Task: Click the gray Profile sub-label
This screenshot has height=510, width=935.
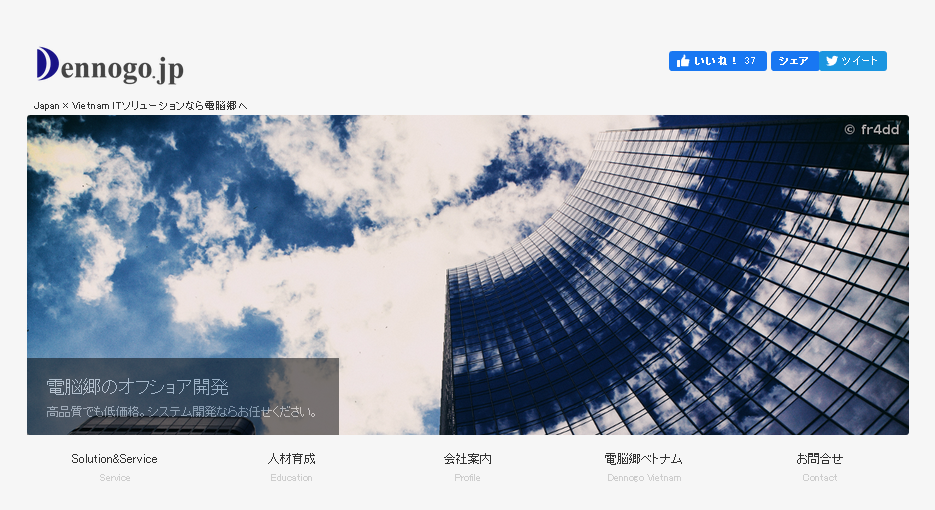Action: 467,478
